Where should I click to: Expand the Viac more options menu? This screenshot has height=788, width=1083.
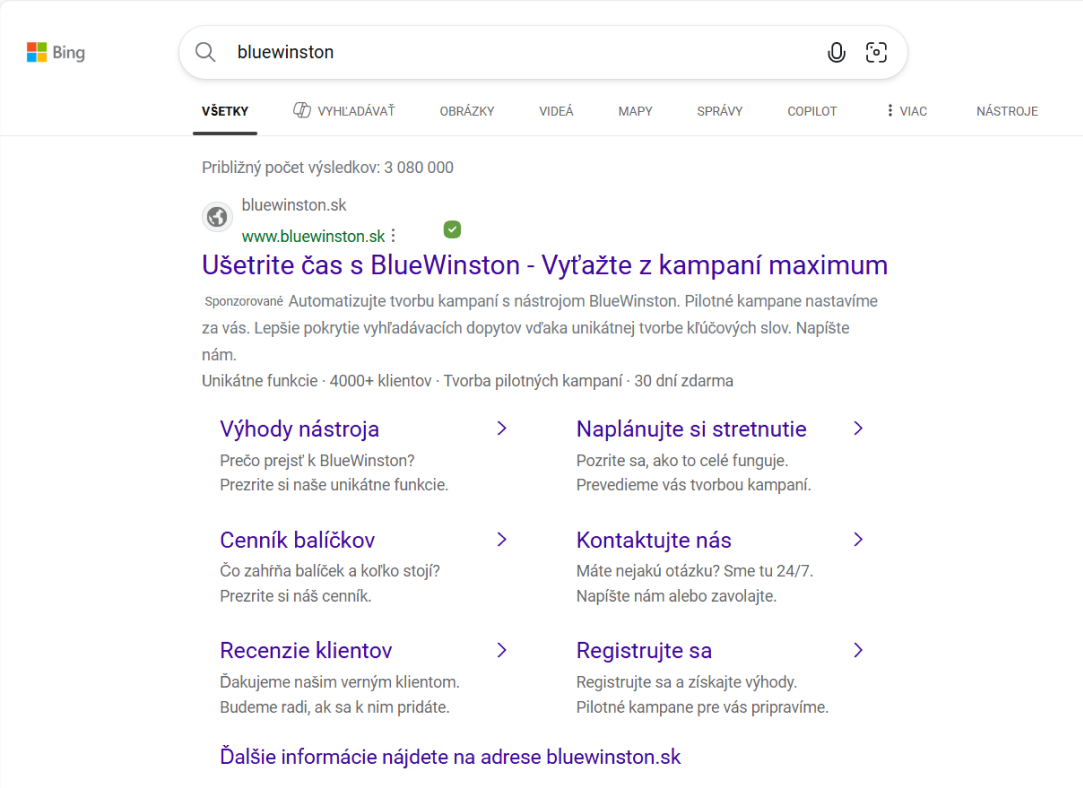906,111
